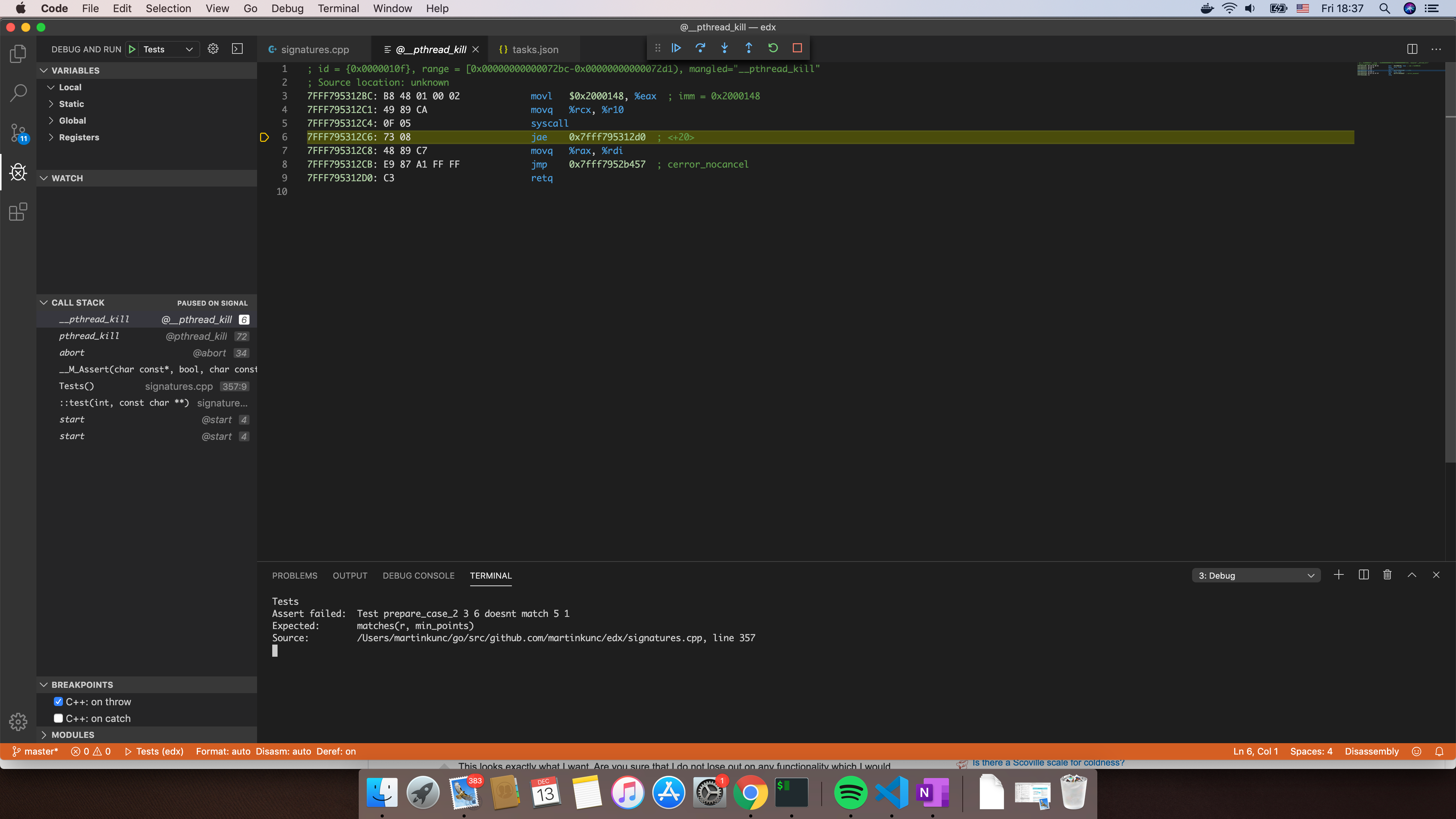Disable the C++: on throw breakpoint
Viewport: 1456px width, 819px height.
tap(58, 701)
